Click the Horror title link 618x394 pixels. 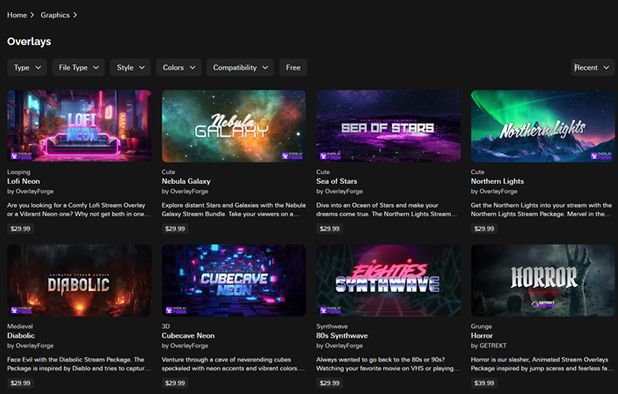[x=482, y=336]
